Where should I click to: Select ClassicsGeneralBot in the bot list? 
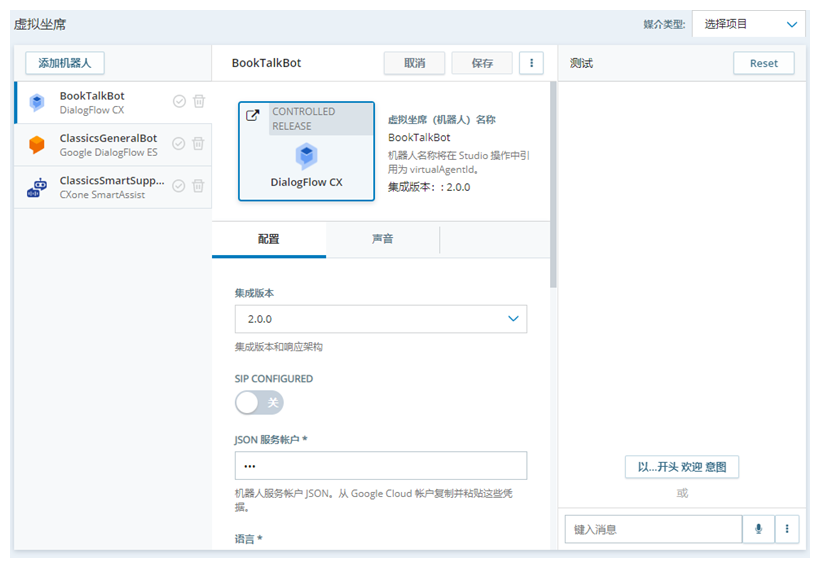coord(113,145)
